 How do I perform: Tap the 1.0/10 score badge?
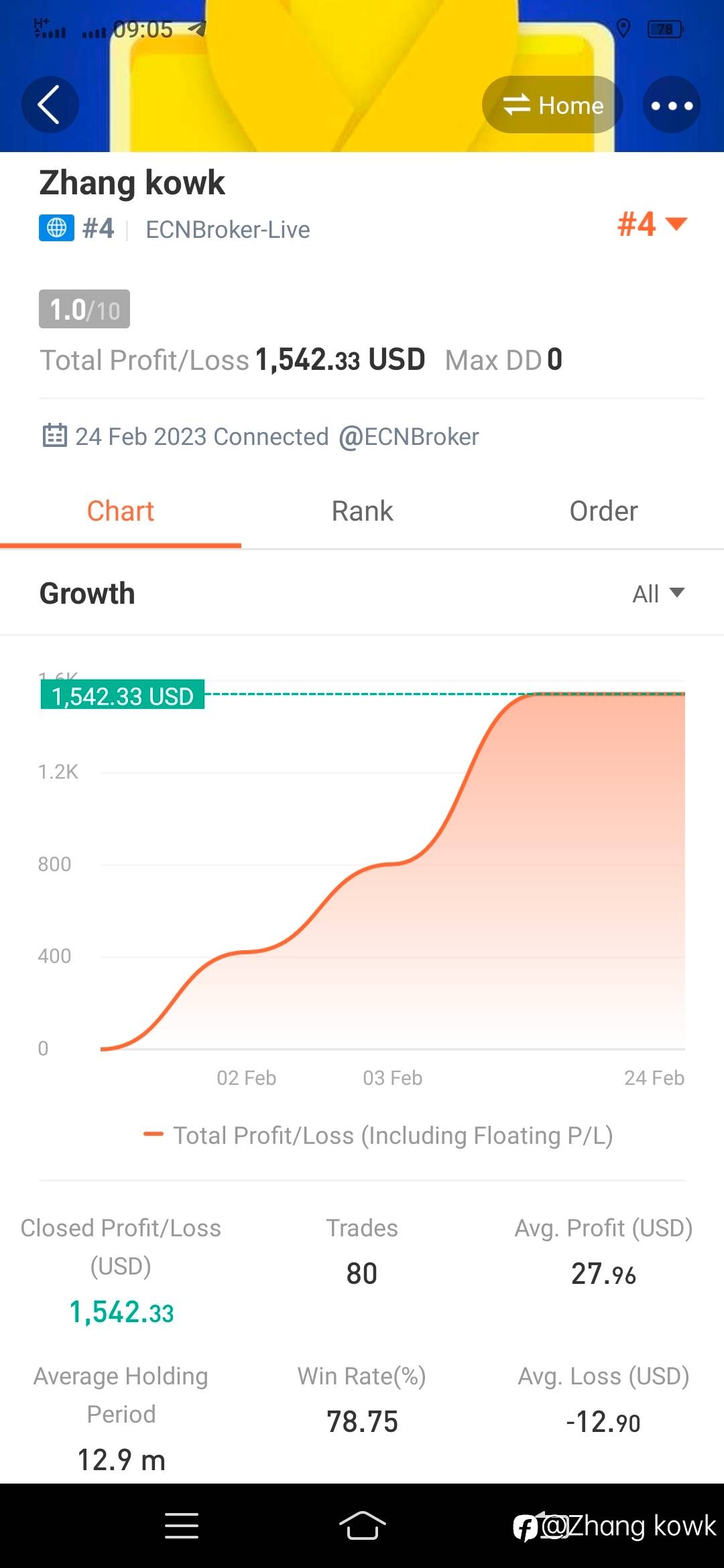84,310
